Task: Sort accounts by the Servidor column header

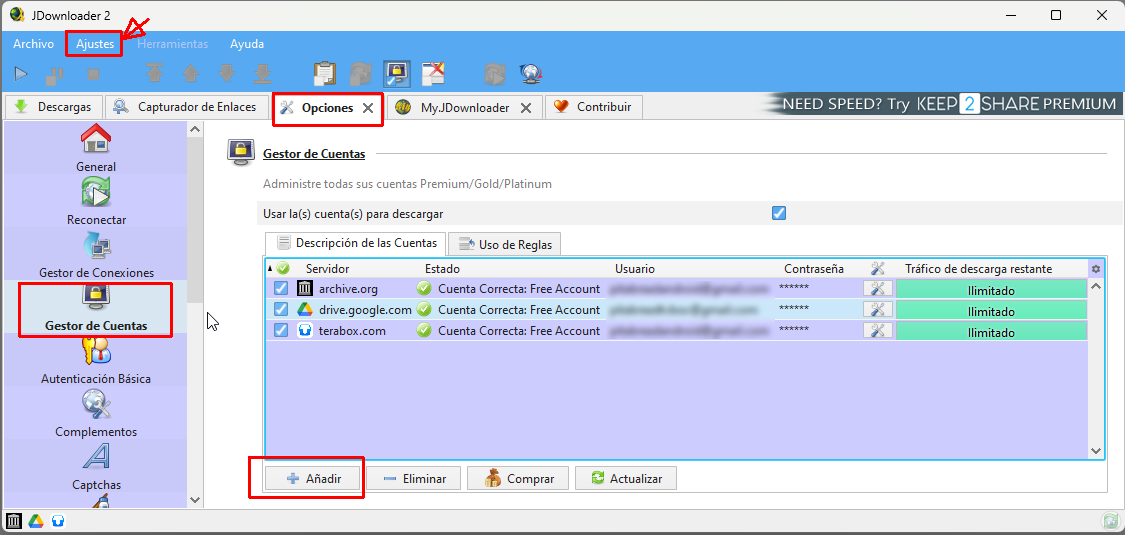Action: (327, 269)
